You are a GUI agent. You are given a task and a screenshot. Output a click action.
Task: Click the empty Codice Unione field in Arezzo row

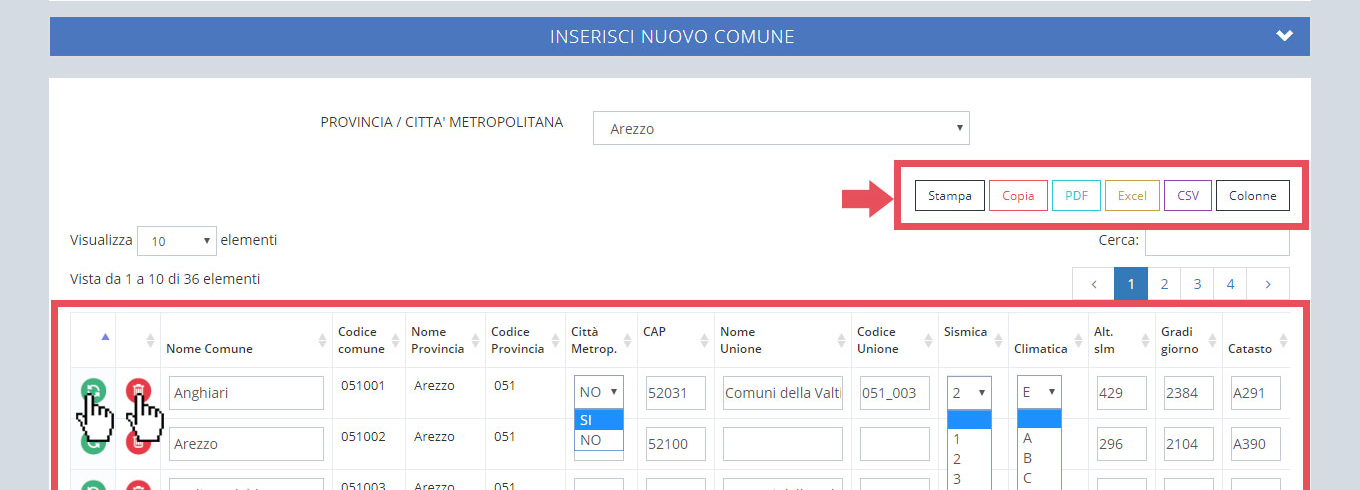[895, 443]
